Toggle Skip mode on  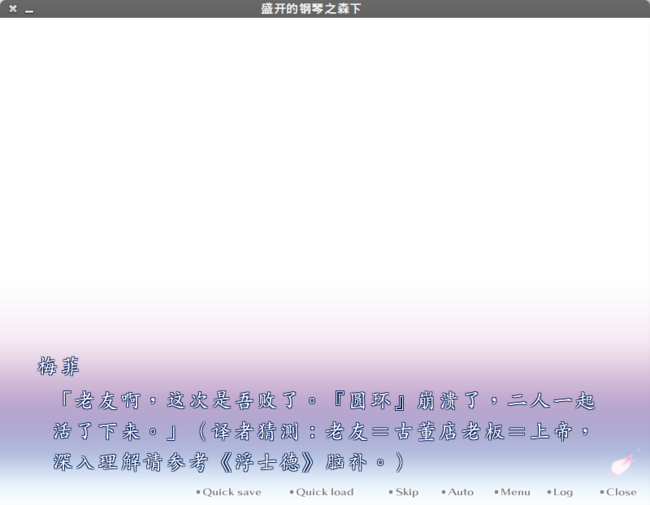(406, 492)
